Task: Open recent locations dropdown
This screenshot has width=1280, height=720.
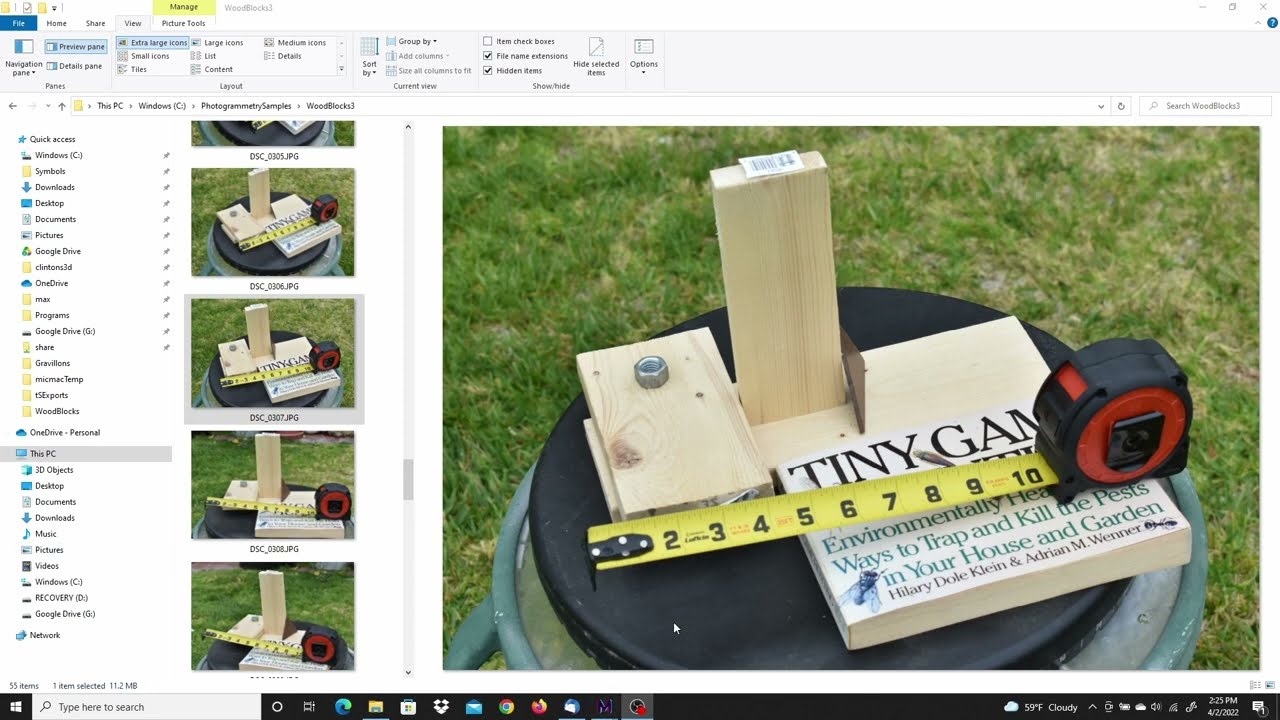Action: tap(46, 106)
